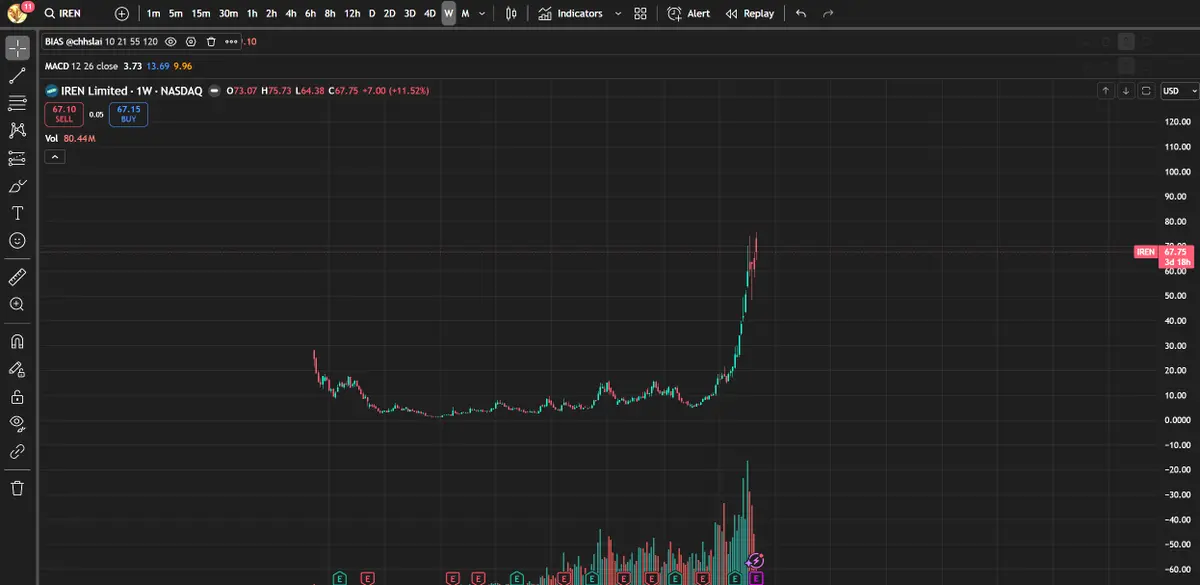Open BIAS indicator more options
1200x585 pixels.
tap(232, 41)
